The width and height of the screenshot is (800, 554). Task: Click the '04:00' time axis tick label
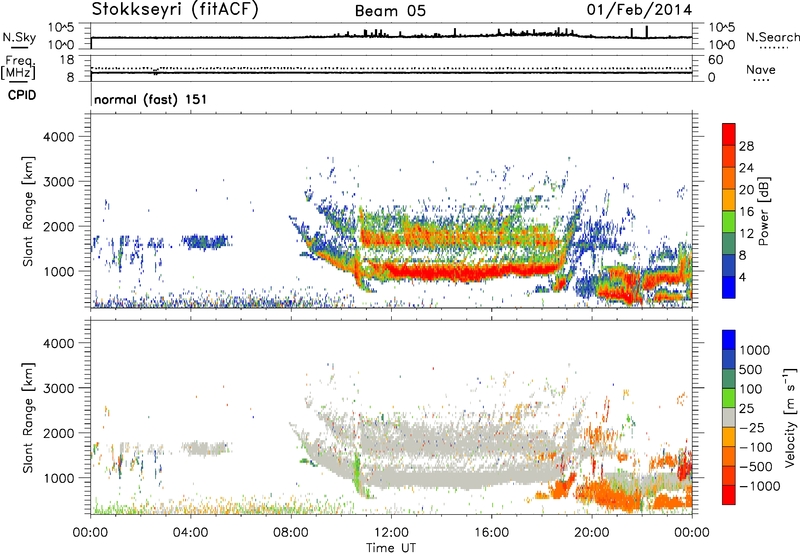pos(190,533)
